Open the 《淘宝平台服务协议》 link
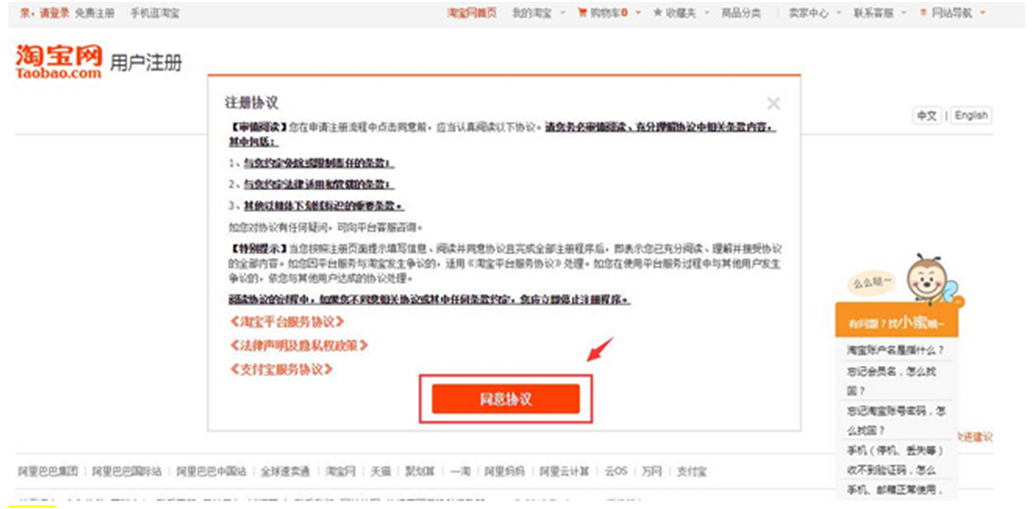This screenshot has height=509, width=1035. click(x=286, y=322)
